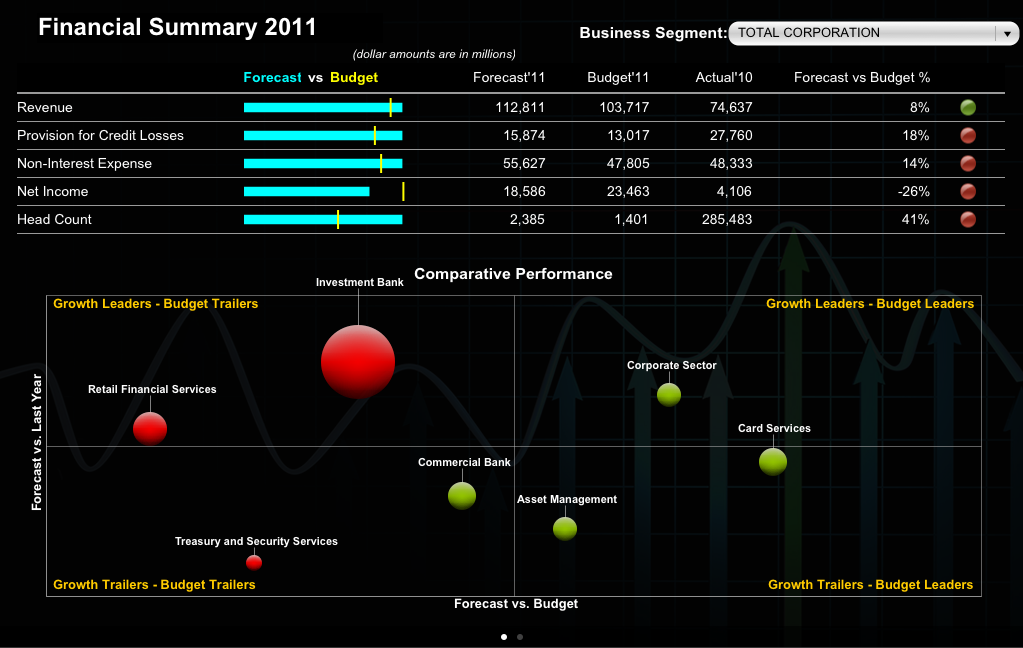This screenshot has height=648, width=1023.
Task: Click the green Revenue status indicator
Action: [967, 108]
